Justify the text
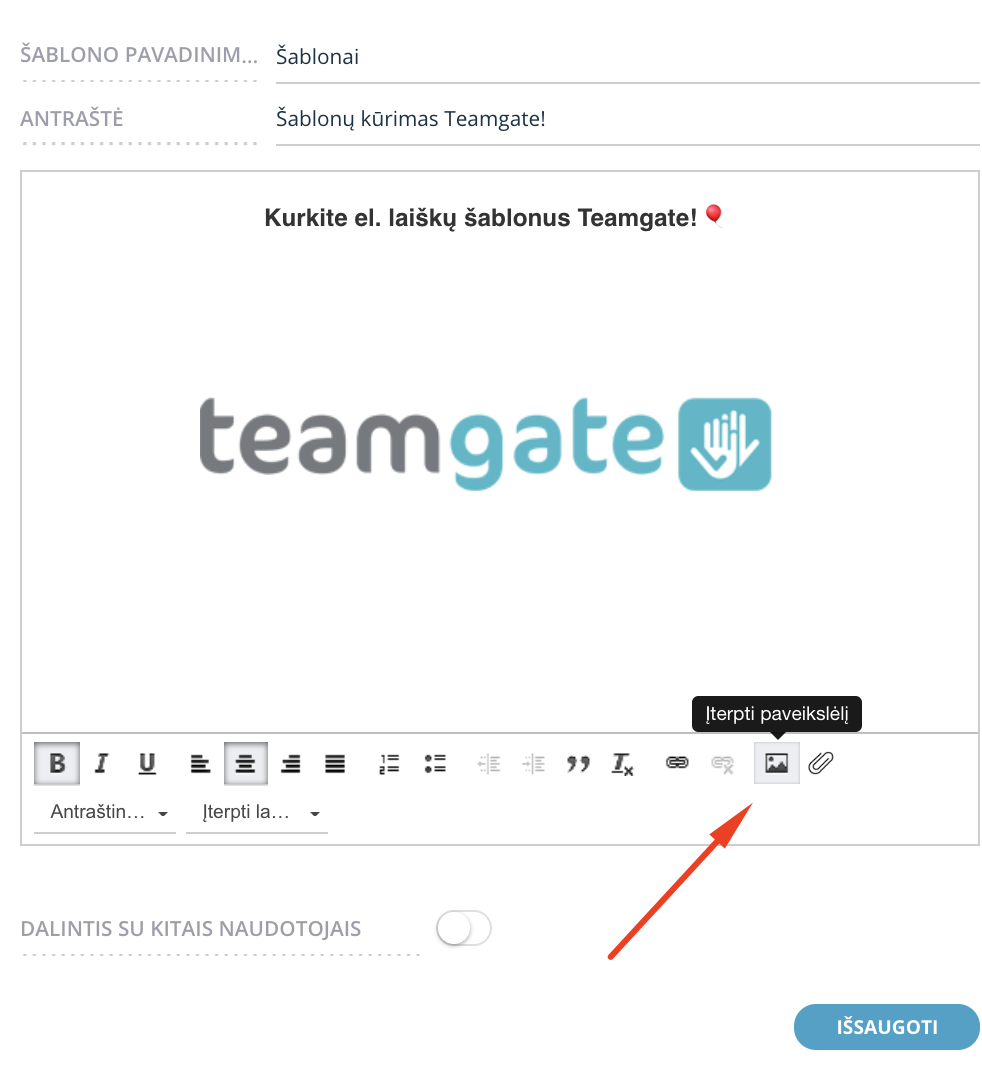This screenshot has width=982, height=1074. (x=335, y=763)
